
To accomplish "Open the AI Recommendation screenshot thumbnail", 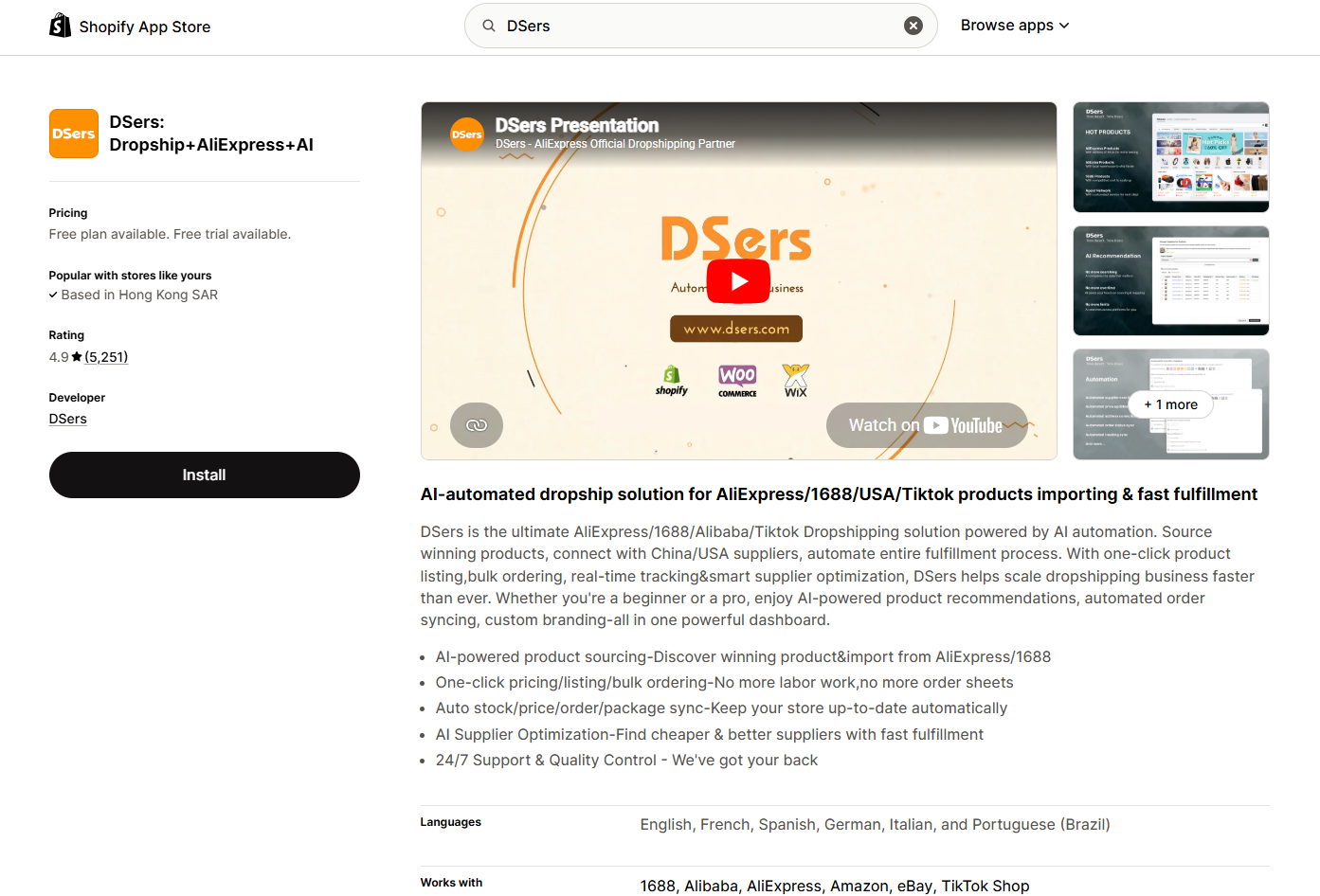I will tap(1171, 280).
